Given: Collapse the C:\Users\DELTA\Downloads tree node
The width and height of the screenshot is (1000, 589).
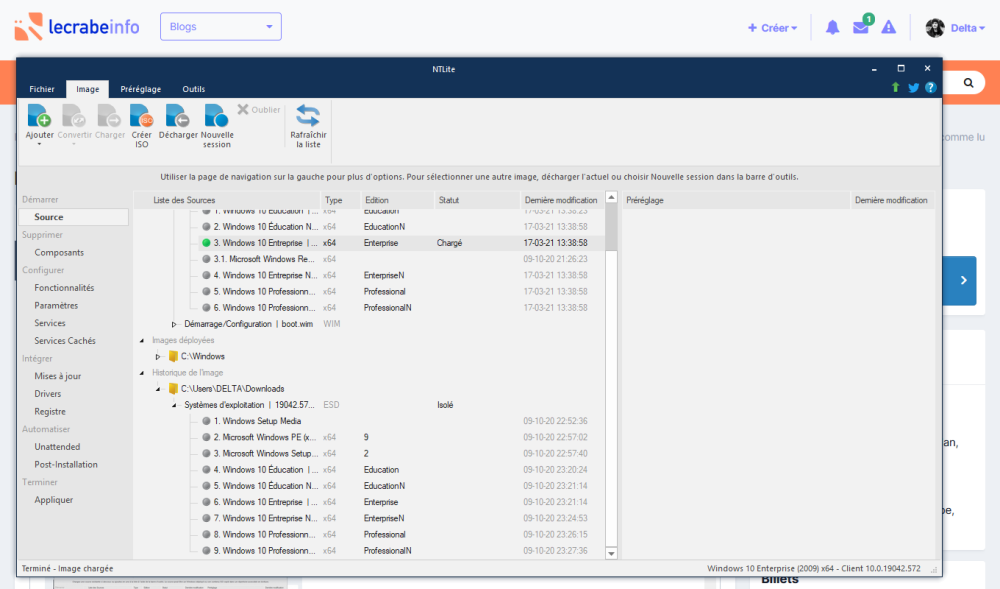Looking at the screenshot, I should 158,389.
